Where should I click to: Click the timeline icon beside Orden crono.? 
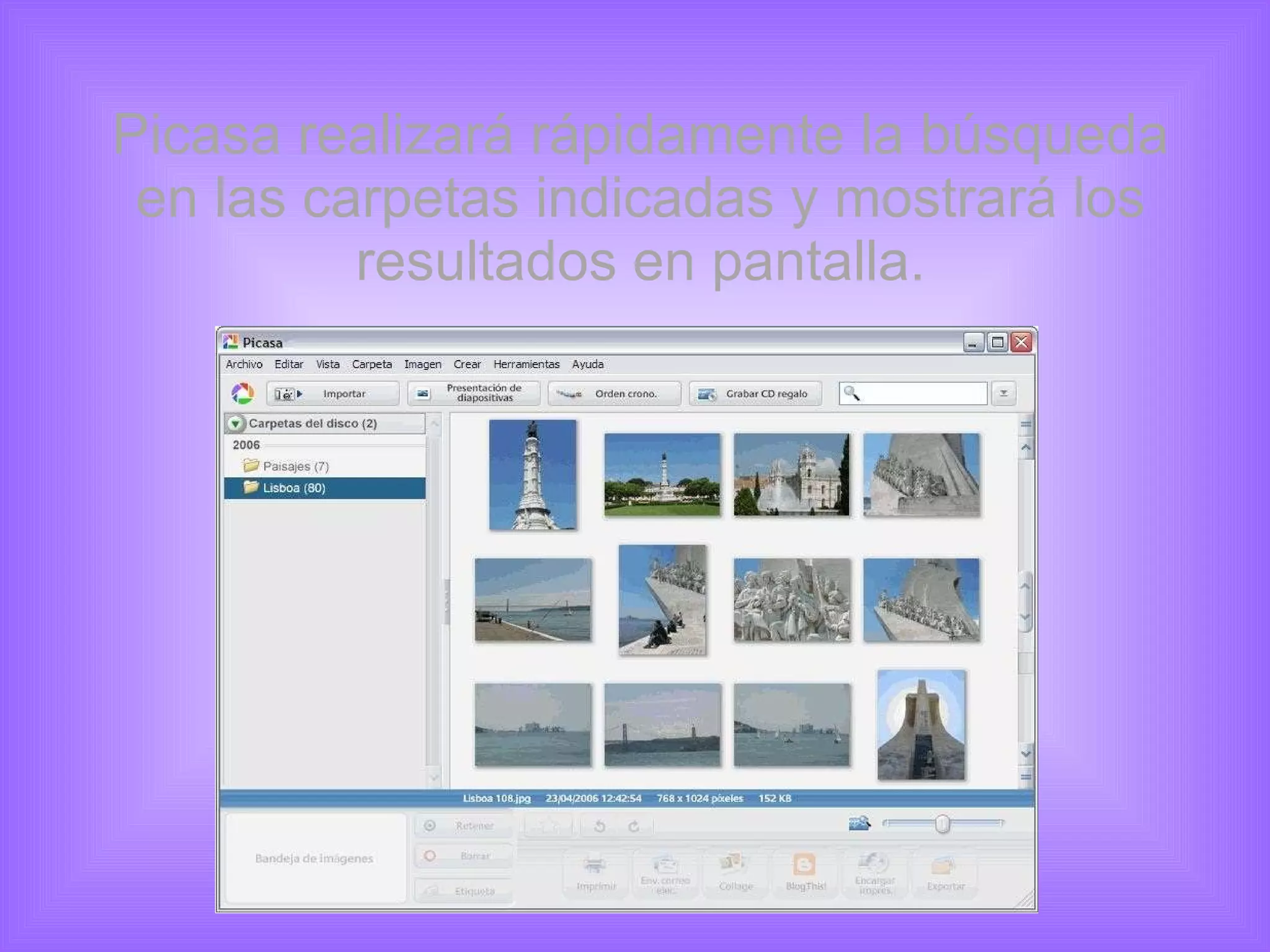569,394
